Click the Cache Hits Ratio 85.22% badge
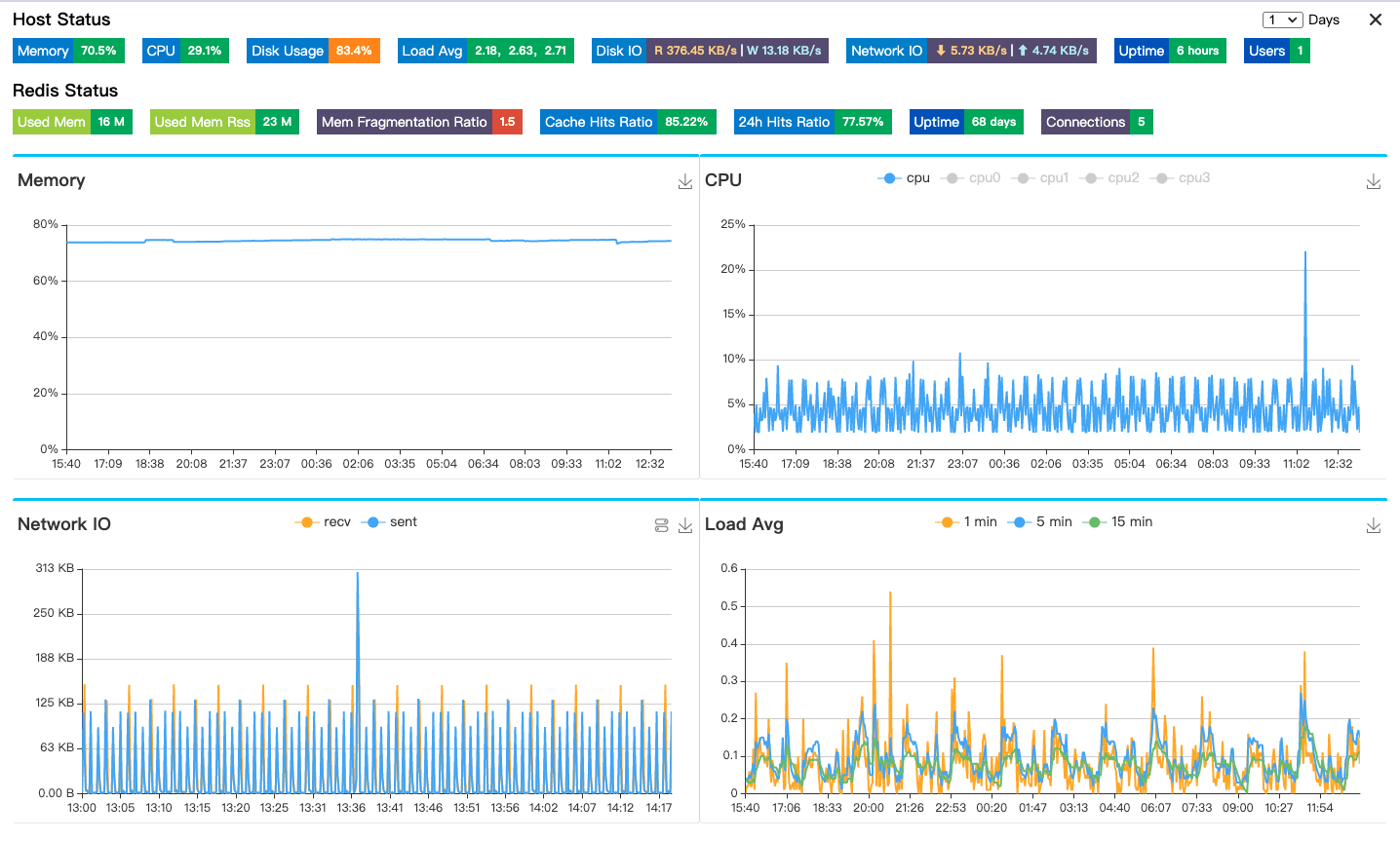1400x841 pixels. click(x=628, y=122)
